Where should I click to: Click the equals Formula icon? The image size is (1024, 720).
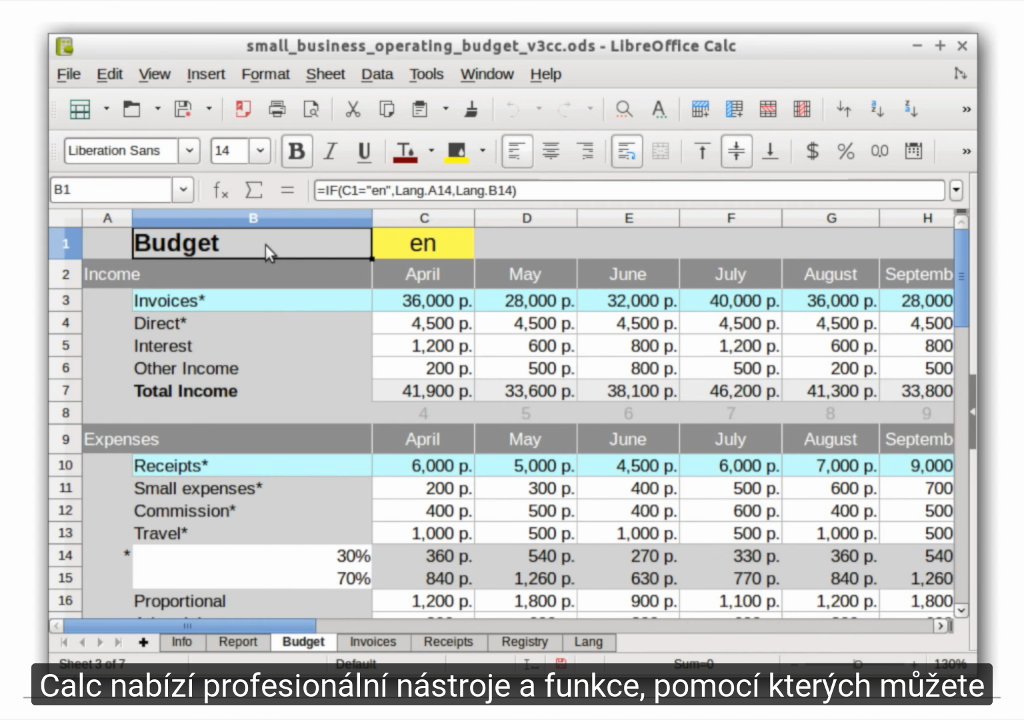287,190
